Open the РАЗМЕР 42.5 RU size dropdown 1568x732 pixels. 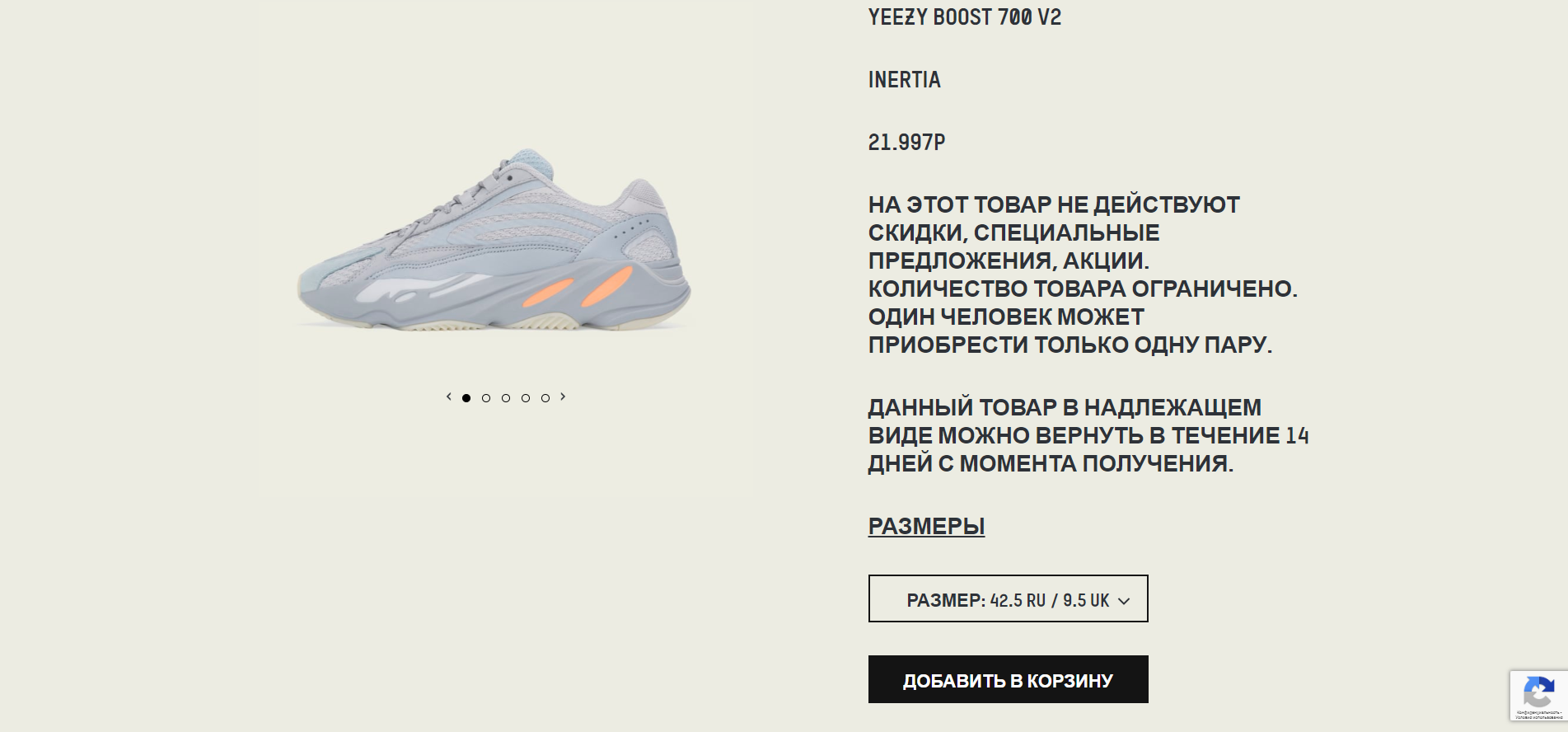coord(1008,598)
